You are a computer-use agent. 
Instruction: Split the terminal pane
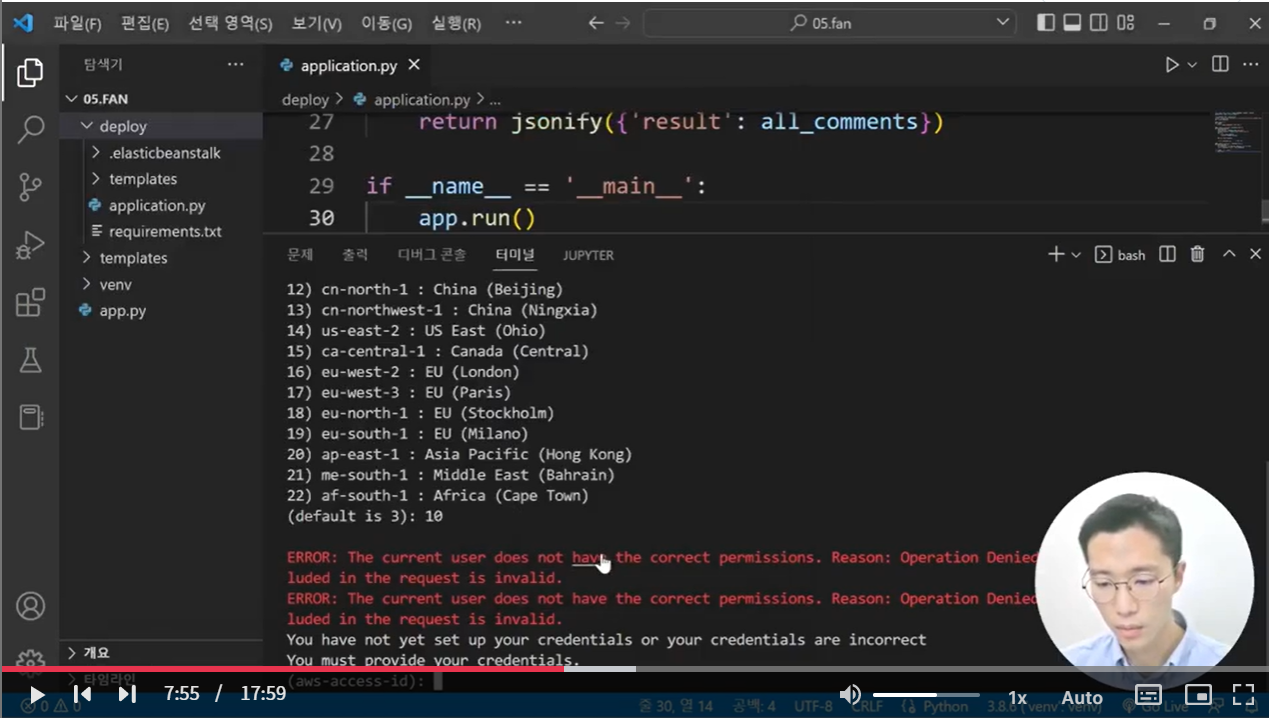pos(1167,254)
